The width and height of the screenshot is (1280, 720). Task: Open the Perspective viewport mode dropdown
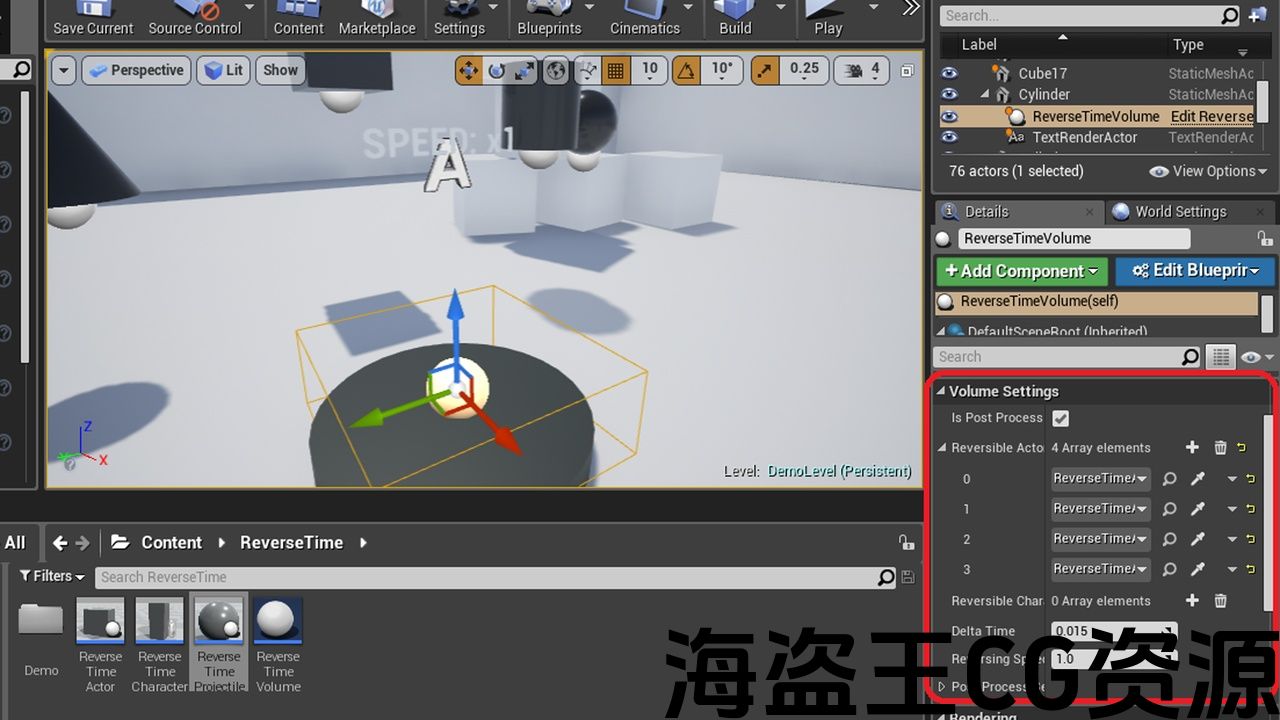(x=137, y=70)
